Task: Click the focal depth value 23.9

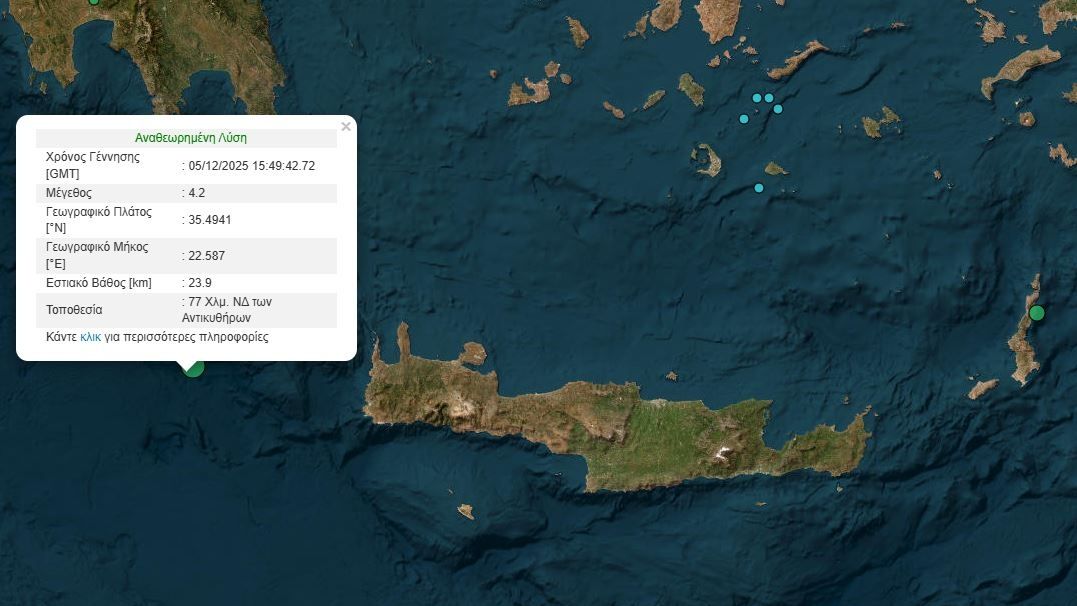Action: pos(200,283)
